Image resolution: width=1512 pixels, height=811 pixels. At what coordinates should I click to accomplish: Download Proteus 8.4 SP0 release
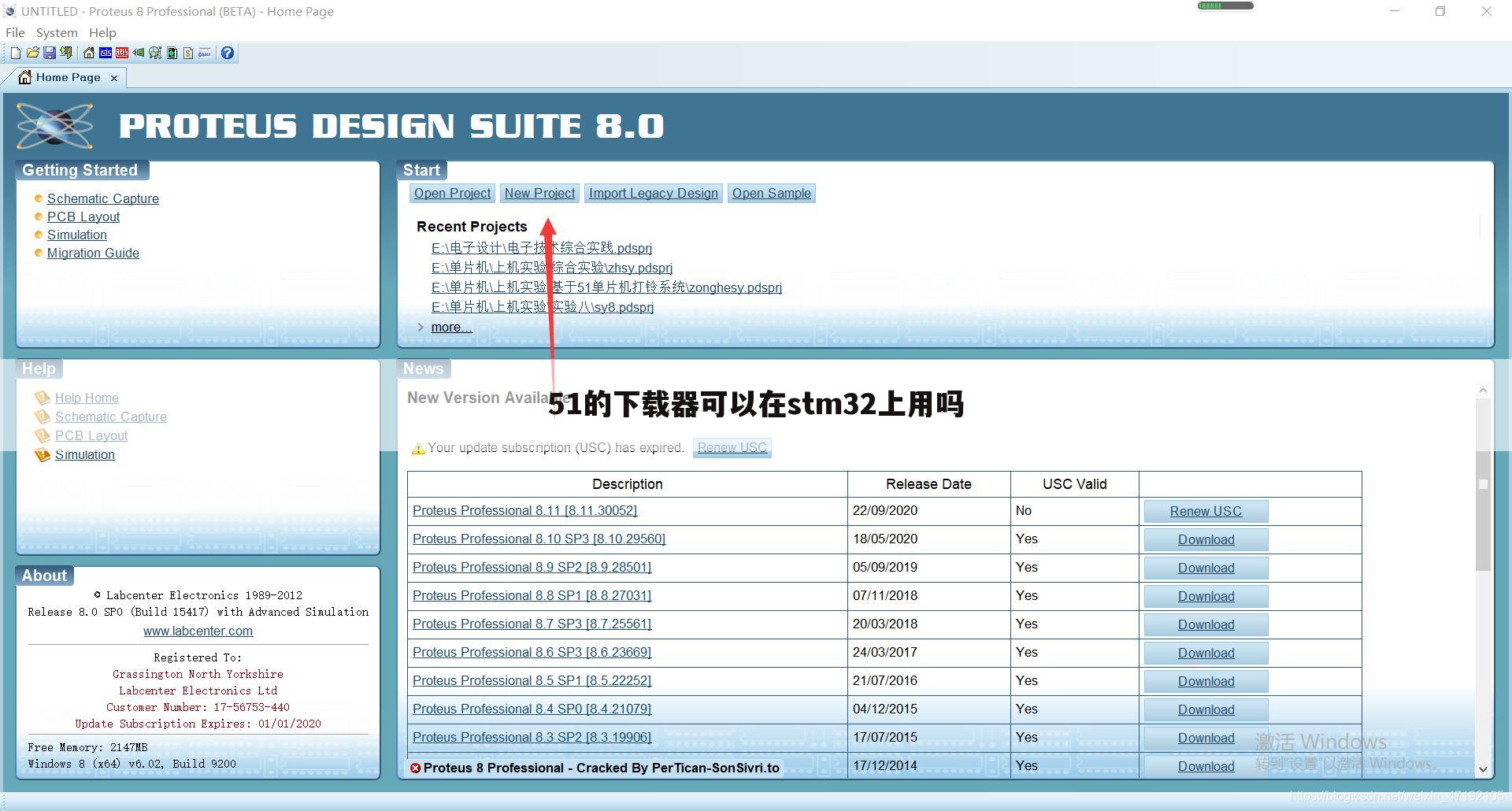(x=1206, y=709)
